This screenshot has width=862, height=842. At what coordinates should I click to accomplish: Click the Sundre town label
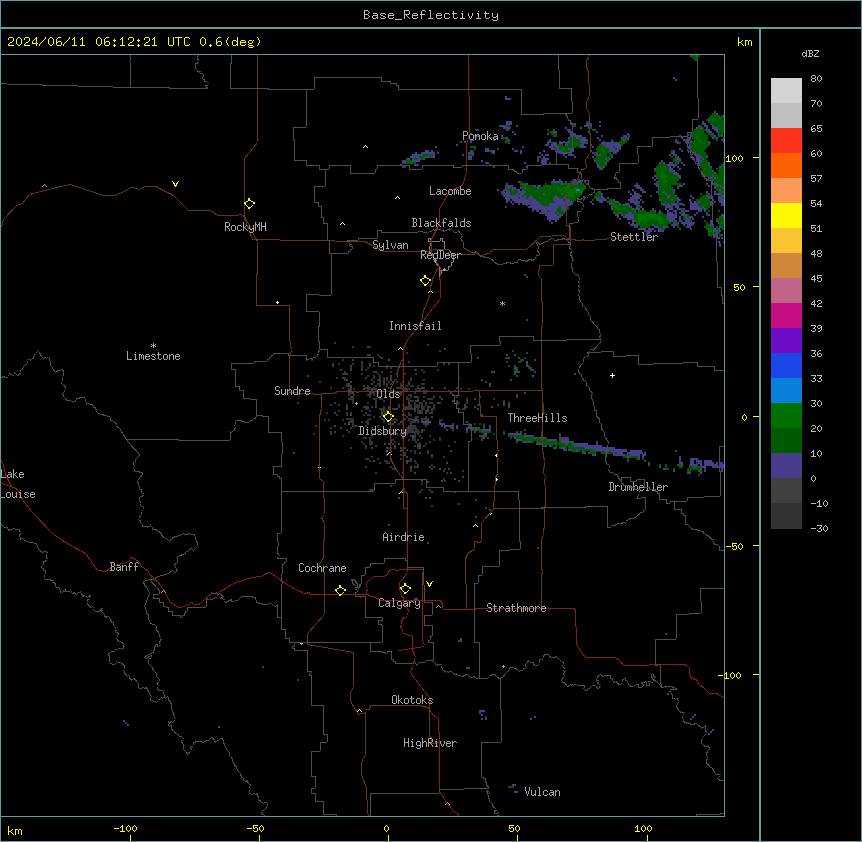click(x=292, y=391)
